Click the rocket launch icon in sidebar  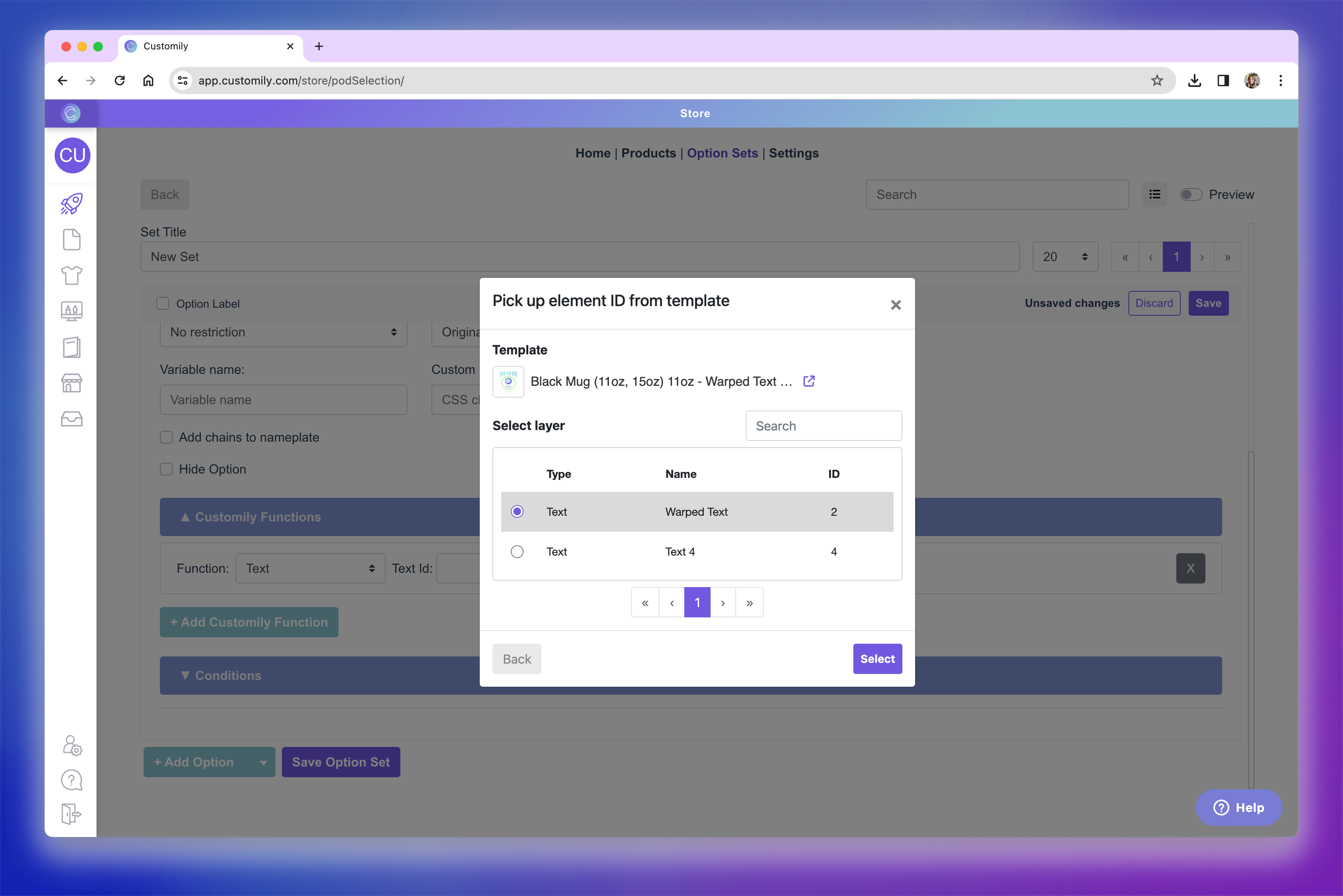point(71,204)
